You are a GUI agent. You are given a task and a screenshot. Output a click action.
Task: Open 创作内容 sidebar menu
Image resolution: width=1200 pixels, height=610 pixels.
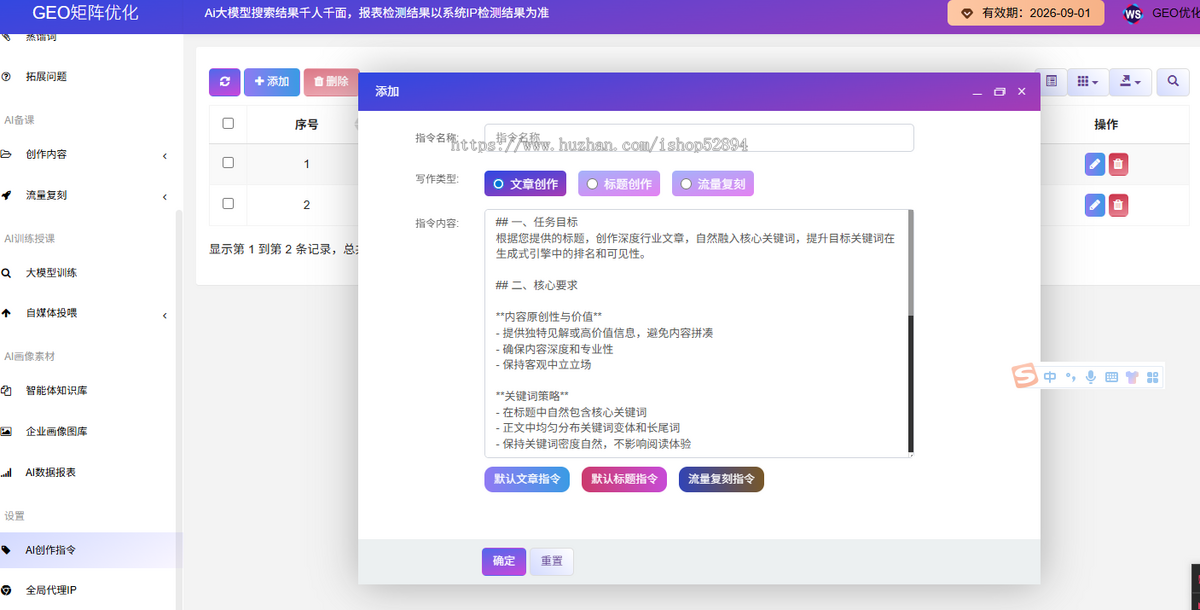tap(46, 154)
